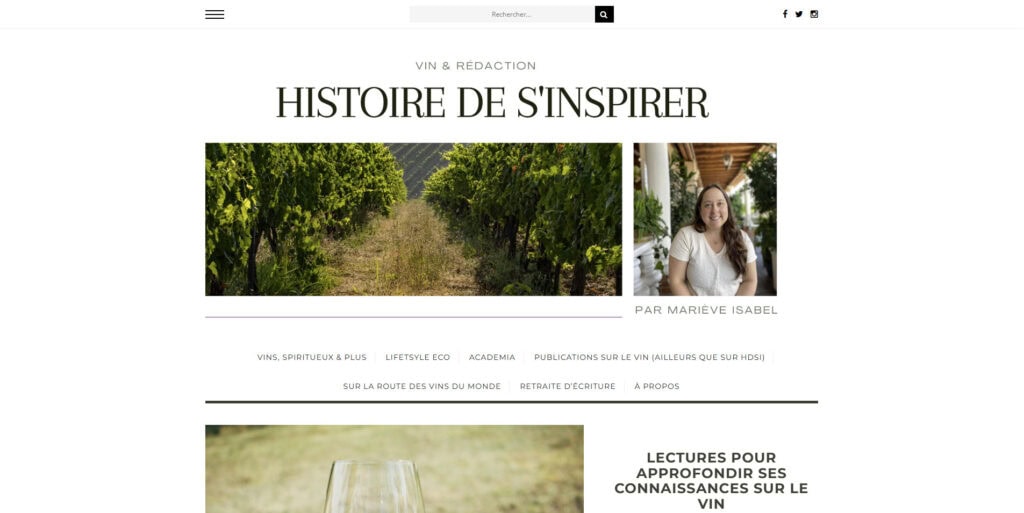Open the wine glass article thumbnail
1024x513 pixels.
[394, 469]
